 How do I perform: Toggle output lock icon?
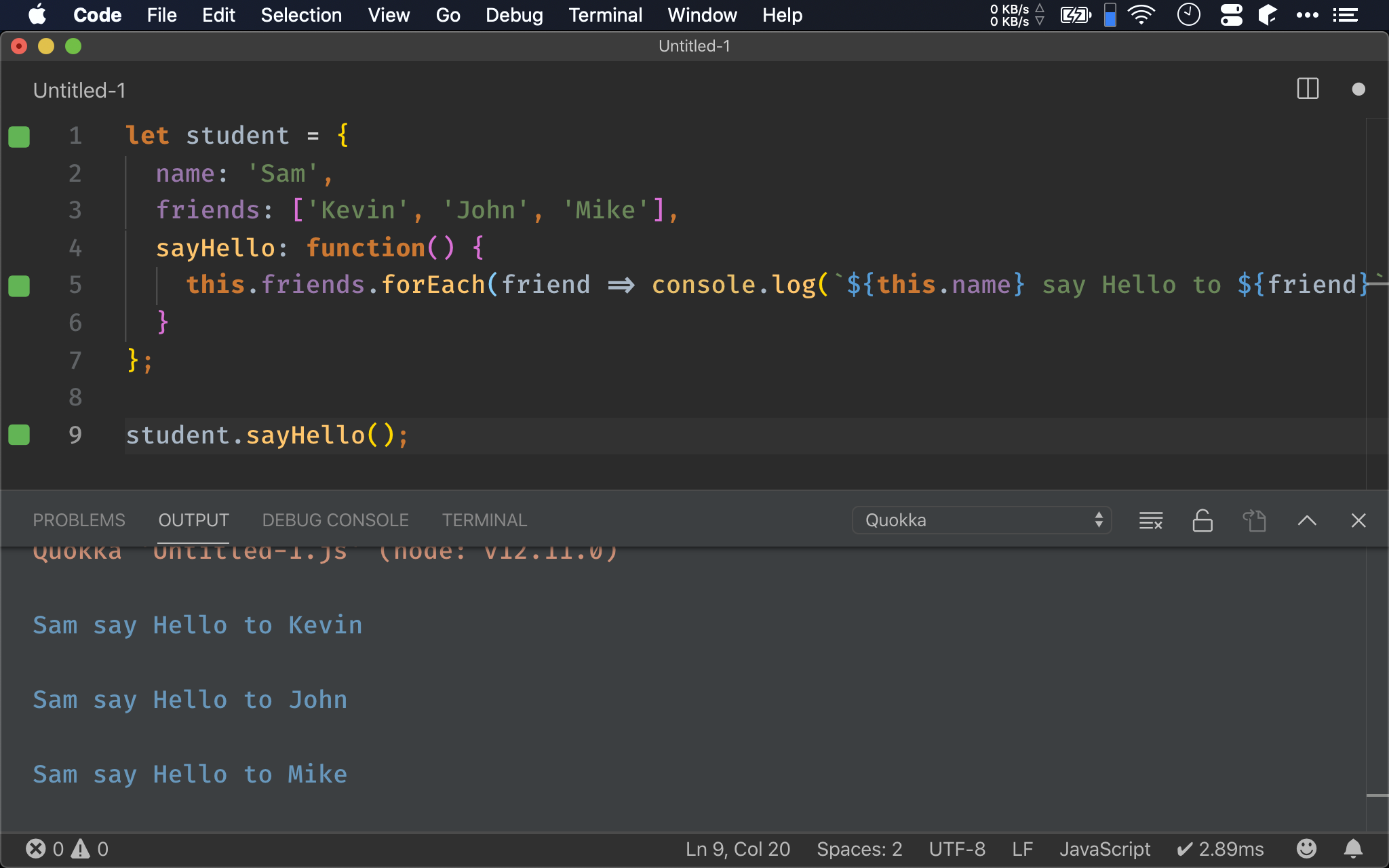(x=1201, y=520)
